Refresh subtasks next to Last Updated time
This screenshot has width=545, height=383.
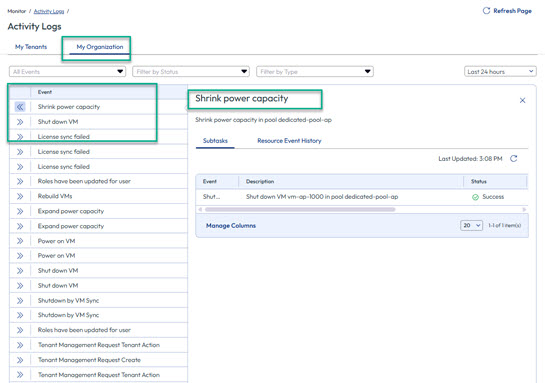[514, 158]
